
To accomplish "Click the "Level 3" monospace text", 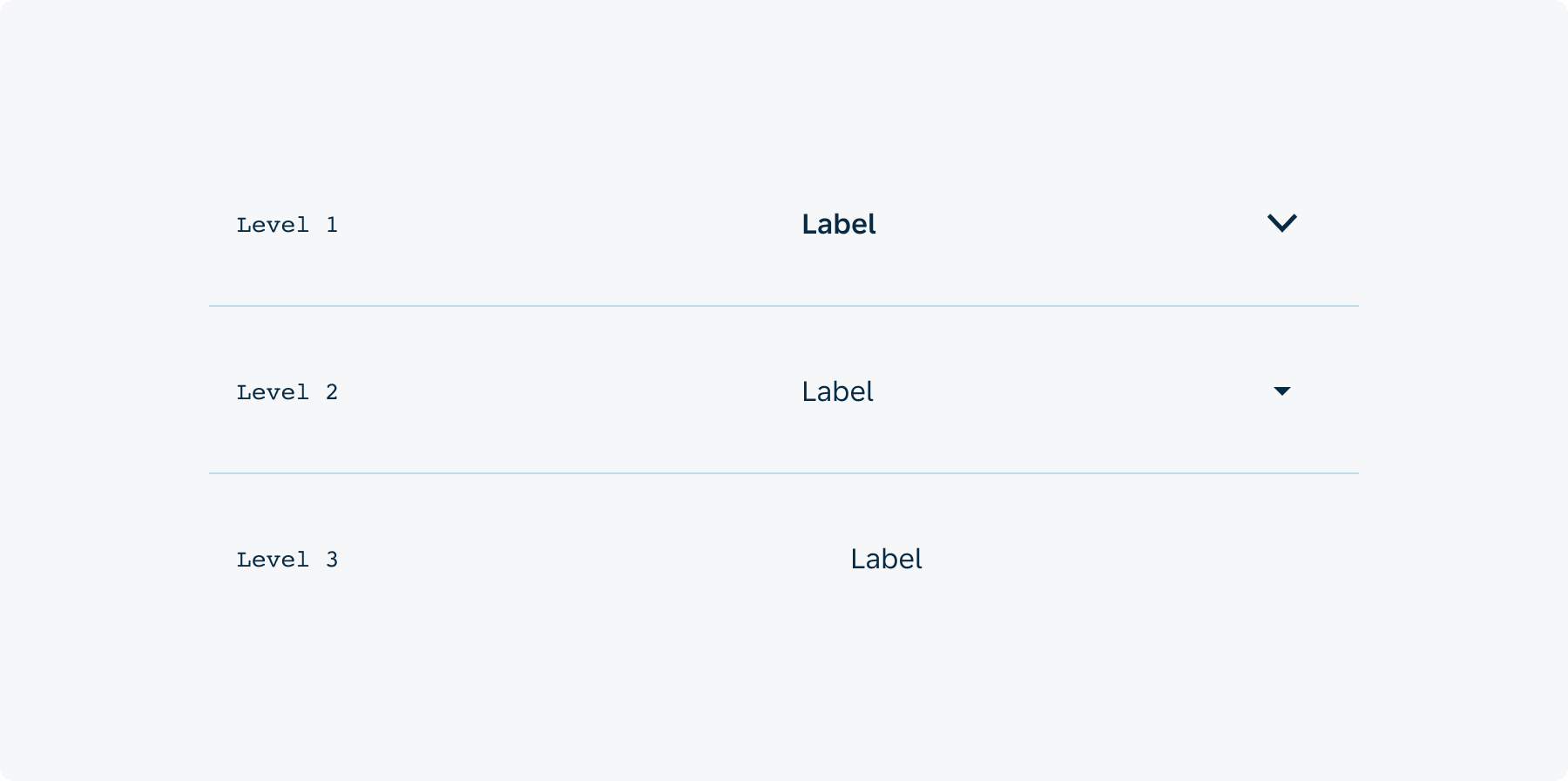I will [x=287, y=560].
